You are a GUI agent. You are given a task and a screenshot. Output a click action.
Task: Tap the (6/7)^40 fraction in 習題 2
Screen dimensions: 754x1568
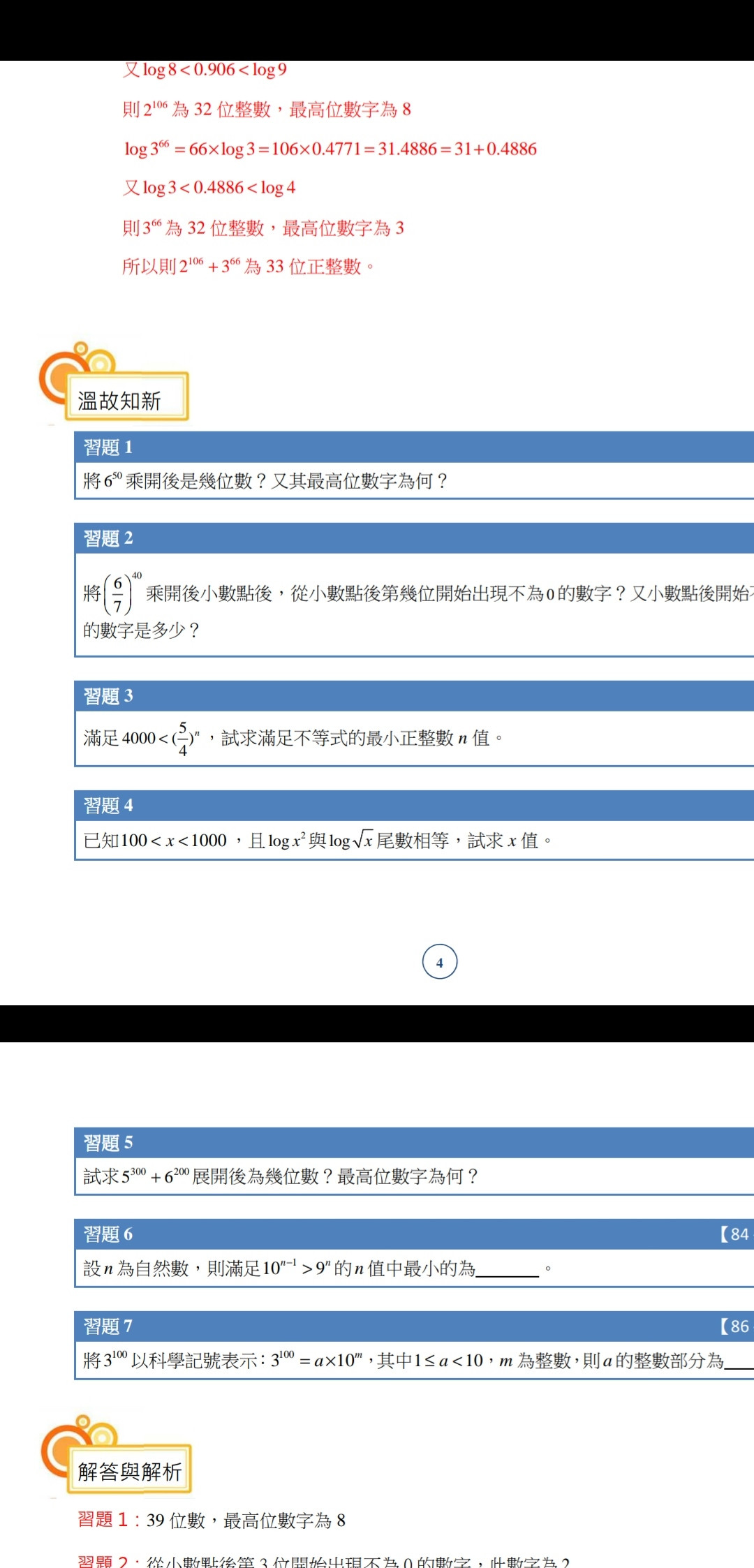click(x=119, y=593)
